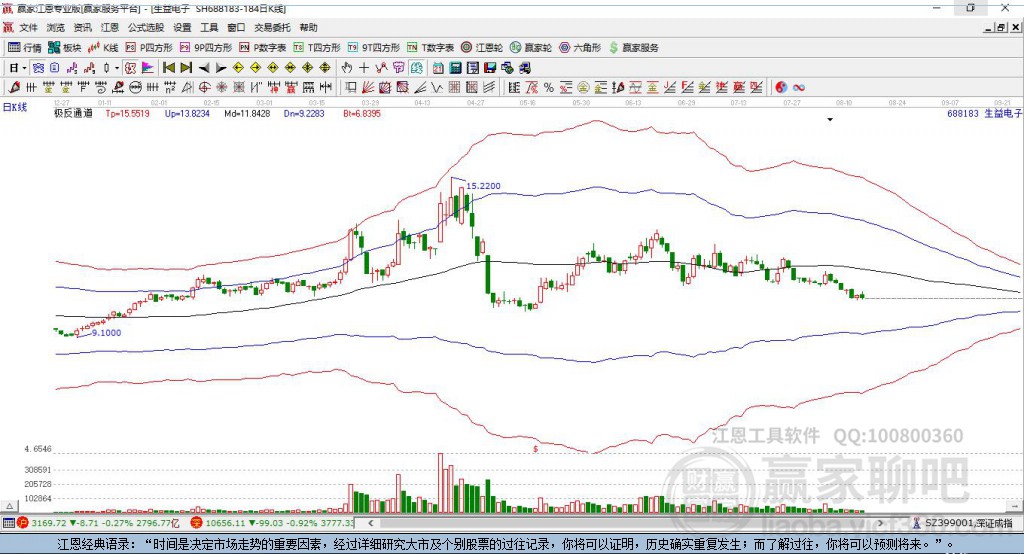Open the 公式选股 menu
This screenshot has height=554, width=1024.
[x=146, y=27]
